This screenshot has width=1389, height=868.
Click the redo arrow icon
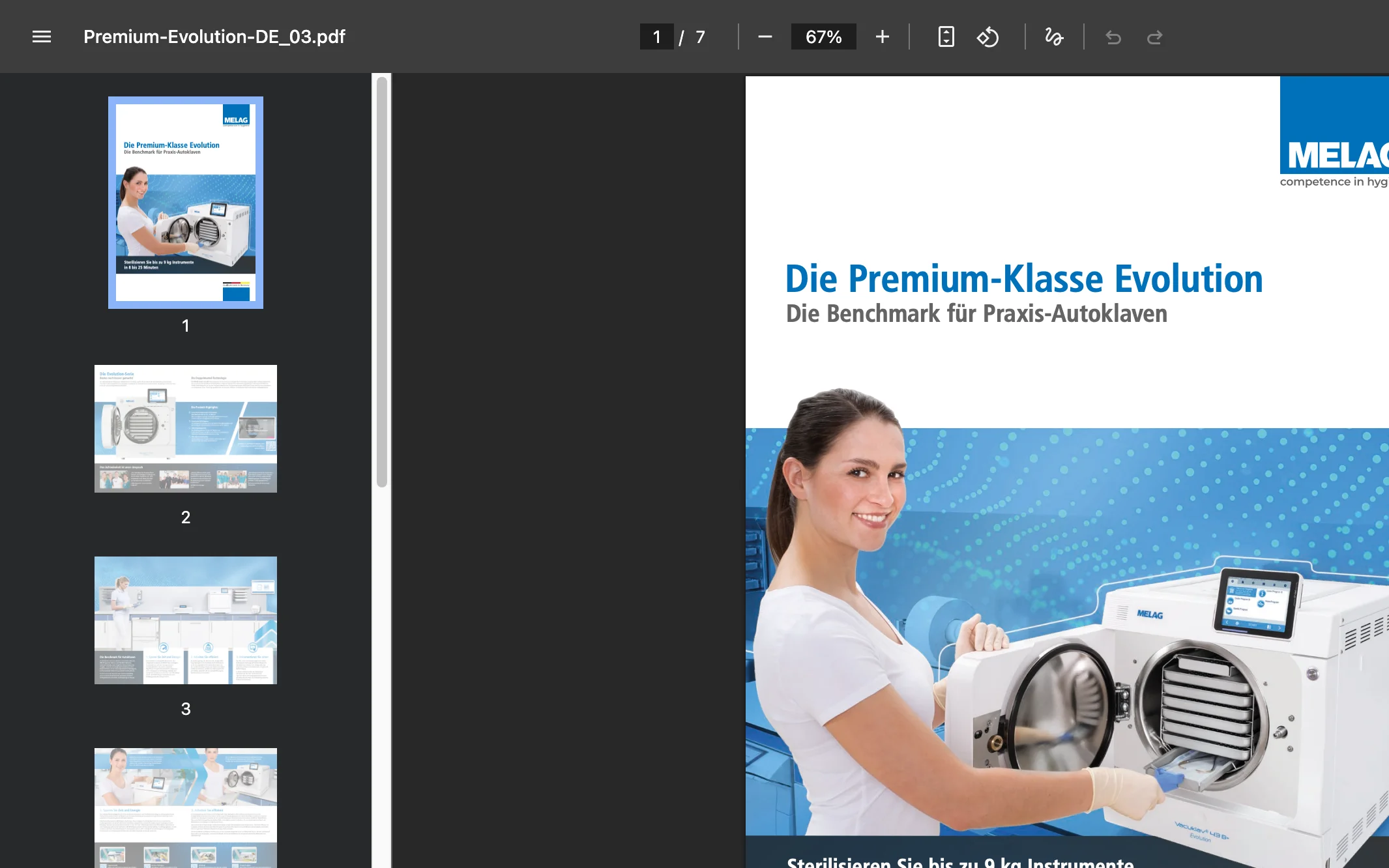click(1155, 38)
